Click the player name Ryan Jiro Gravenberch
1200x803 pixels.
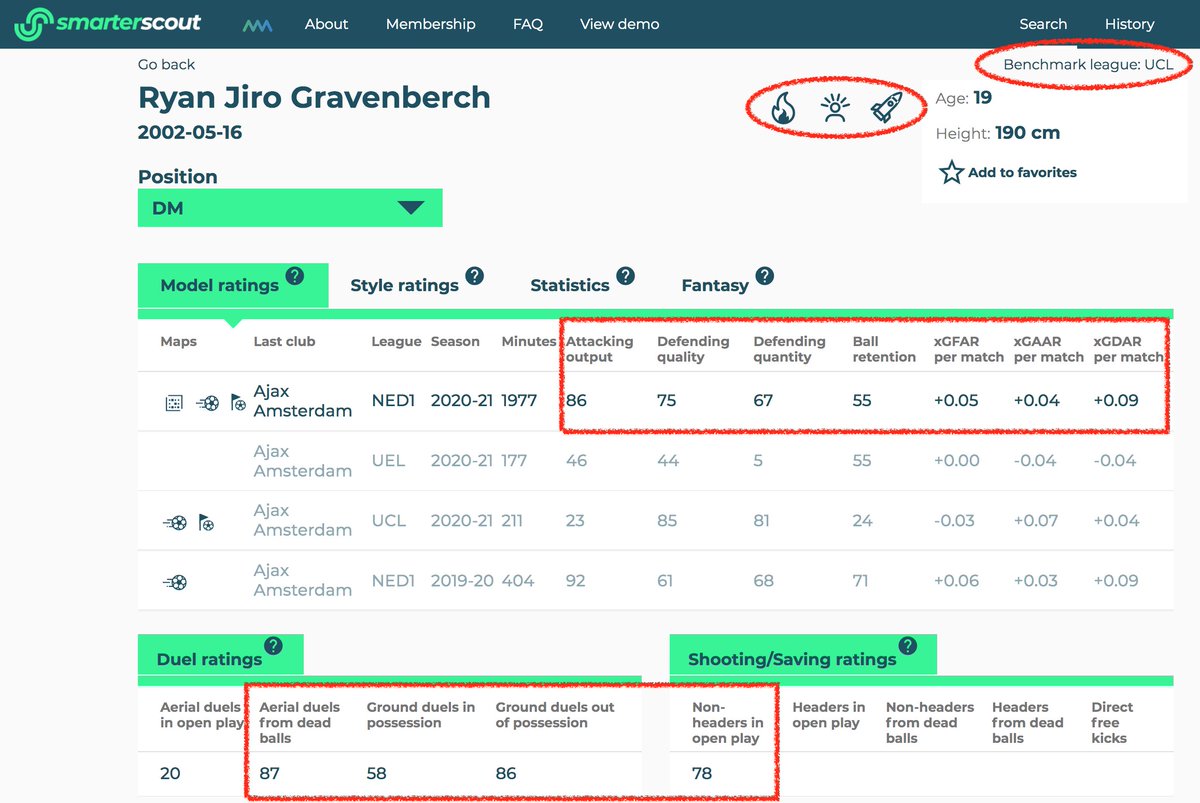pyautogui.click(x=314, y=98)
